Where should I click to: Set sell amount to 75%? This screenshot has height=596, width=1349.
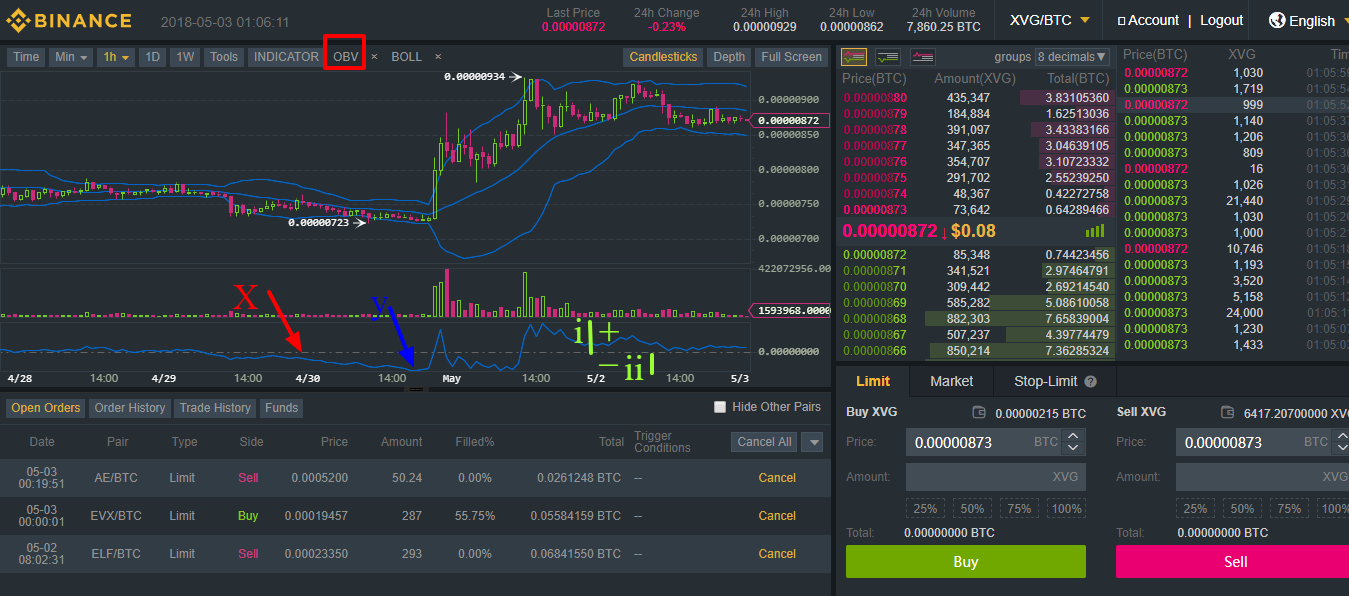tap(1289, 508)
